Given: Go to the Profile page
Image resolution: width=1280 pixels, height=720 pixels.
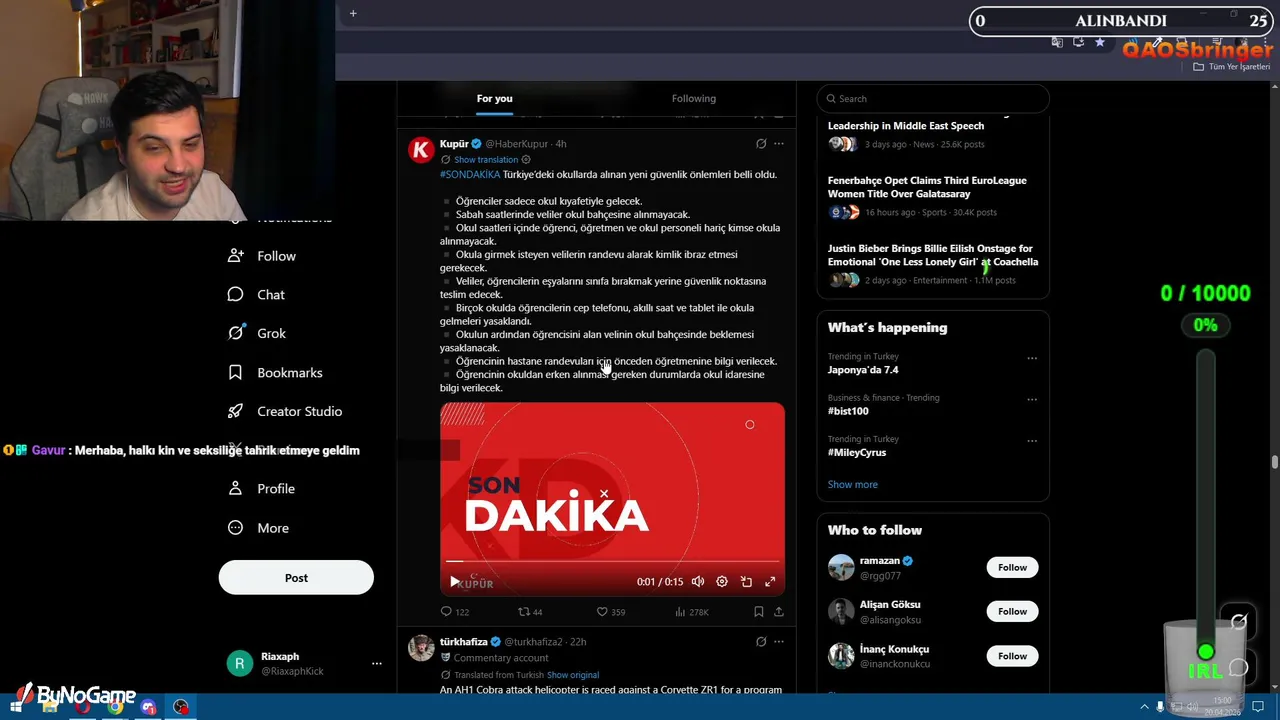Looking at the screenshot, I should click(x=261, y=489).
